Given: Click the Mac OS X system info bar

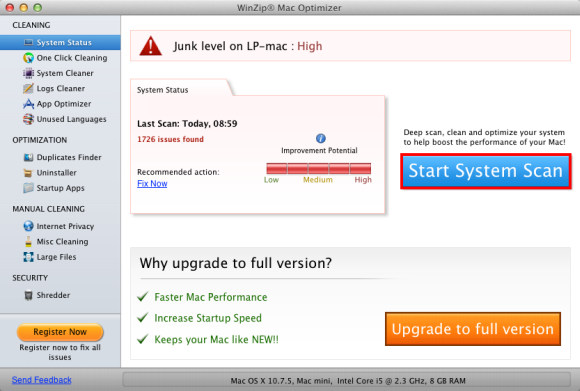Looking at the screenshot, I should pyautogui.click(x=348, y=381).
